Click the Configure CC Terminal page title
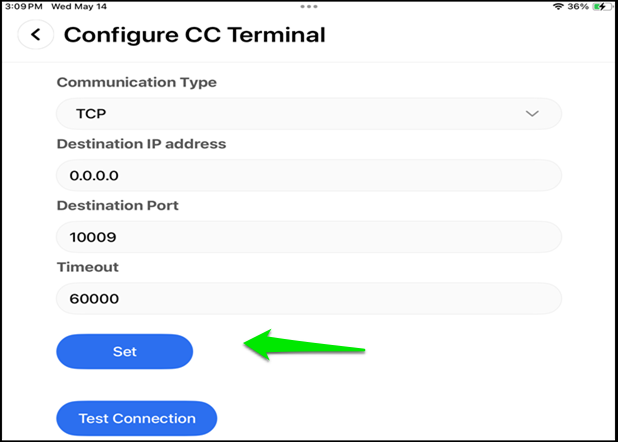The width and height of the screenshot is (618, 442). point(195,35)
